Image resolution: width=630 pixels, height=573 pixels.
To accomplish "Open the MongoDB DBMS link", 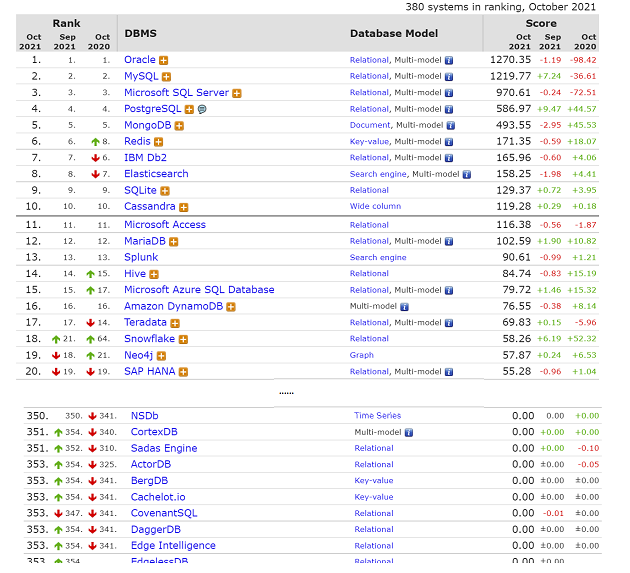I will pyautogui.click(x=147, y=125).
